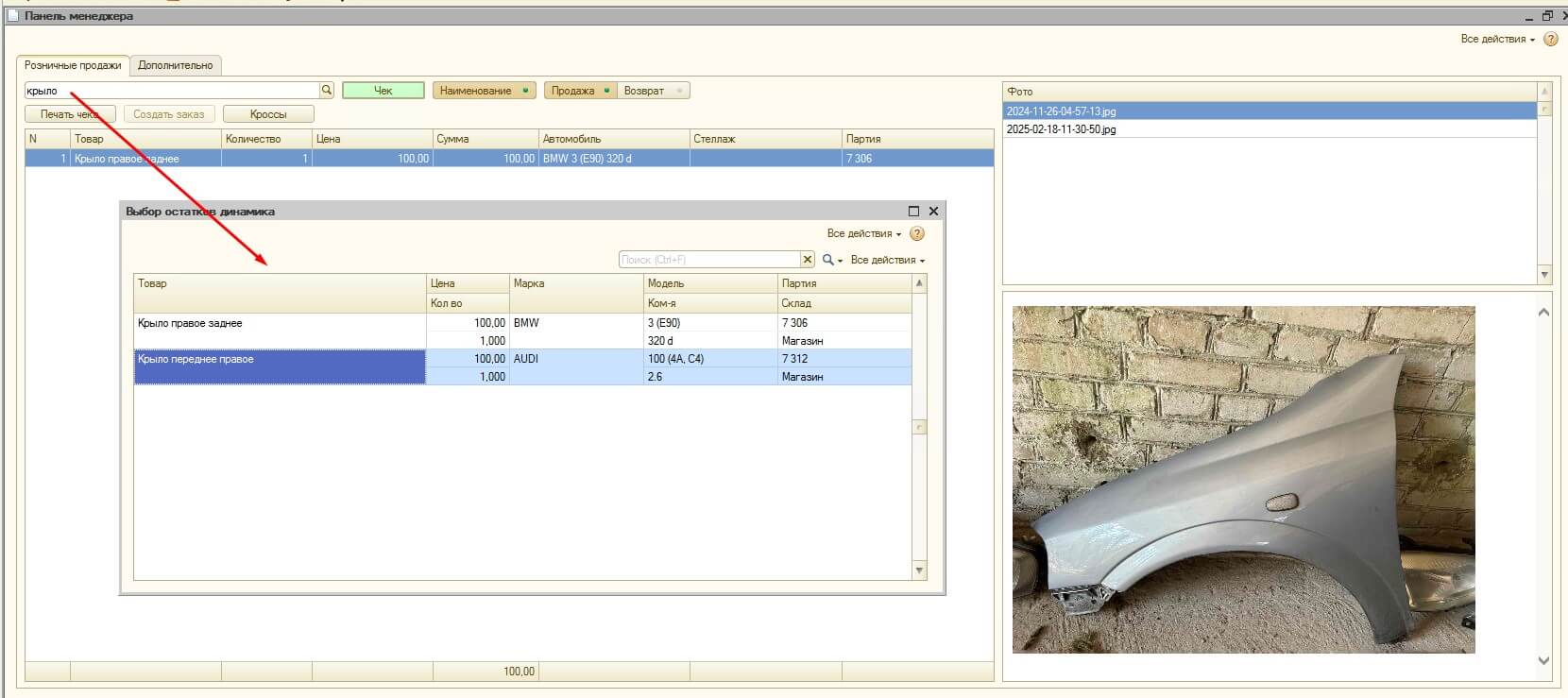Expand the magnifier search dropdown in the dialog
Viewport: 1568px width, 698px height.
tap(832, 260)
